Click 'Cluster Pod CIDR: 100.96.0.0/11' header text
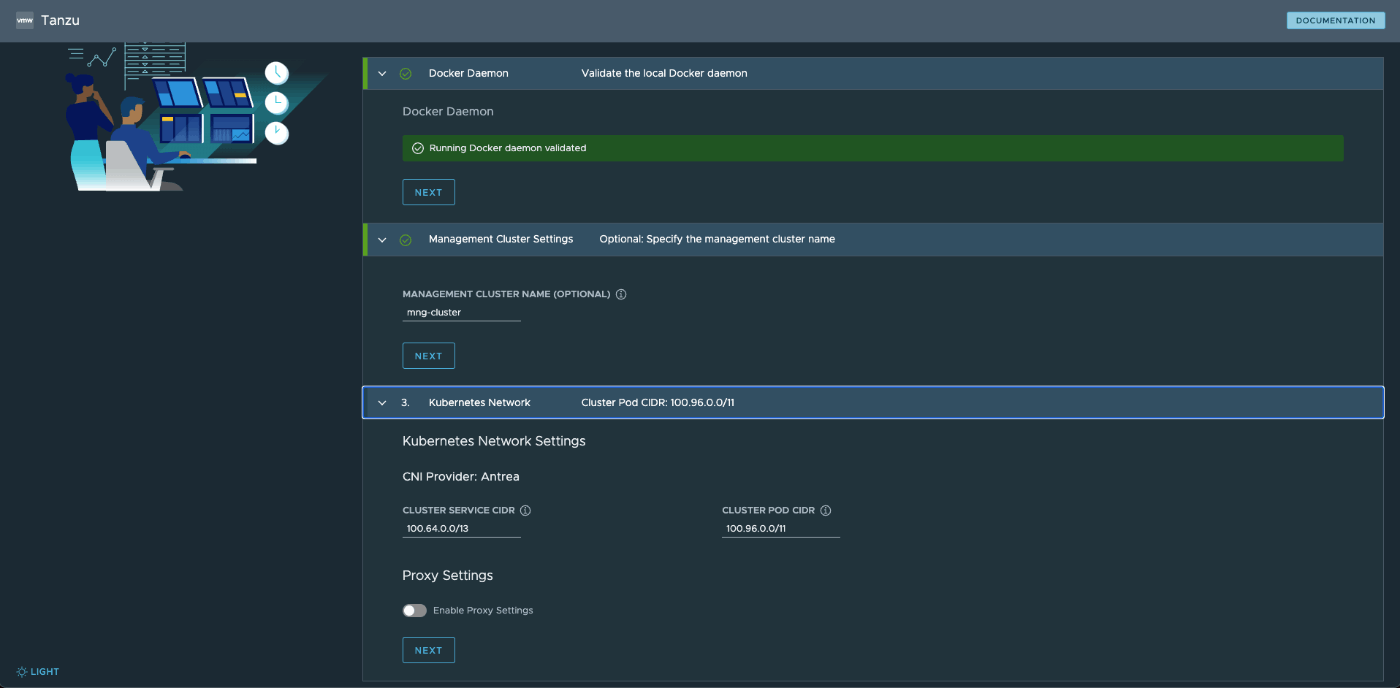 tap(658, 402)
